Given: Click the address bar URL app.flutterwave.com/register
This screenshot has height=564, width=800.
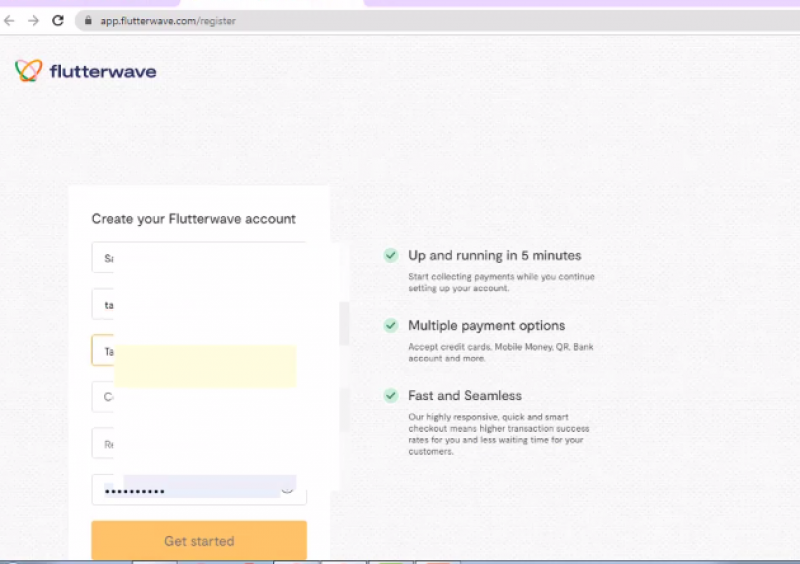Looking at the screenshot, I should point(168,20).
